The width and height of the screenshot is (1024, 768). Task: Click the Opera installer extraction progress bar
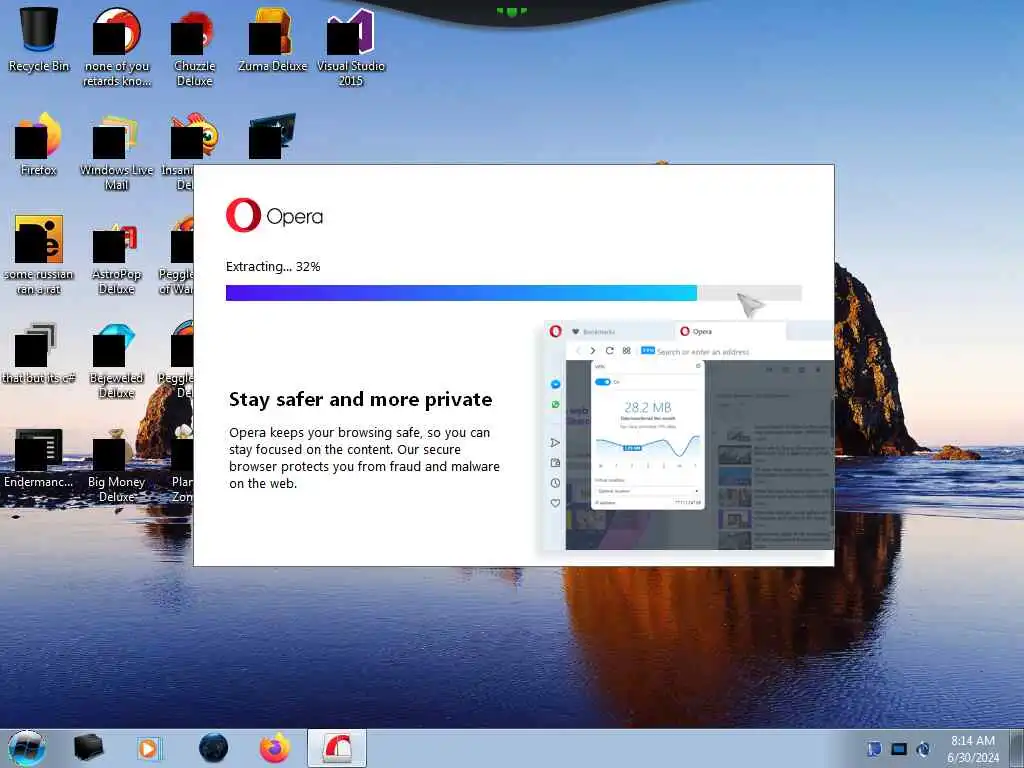pos(513,293)
